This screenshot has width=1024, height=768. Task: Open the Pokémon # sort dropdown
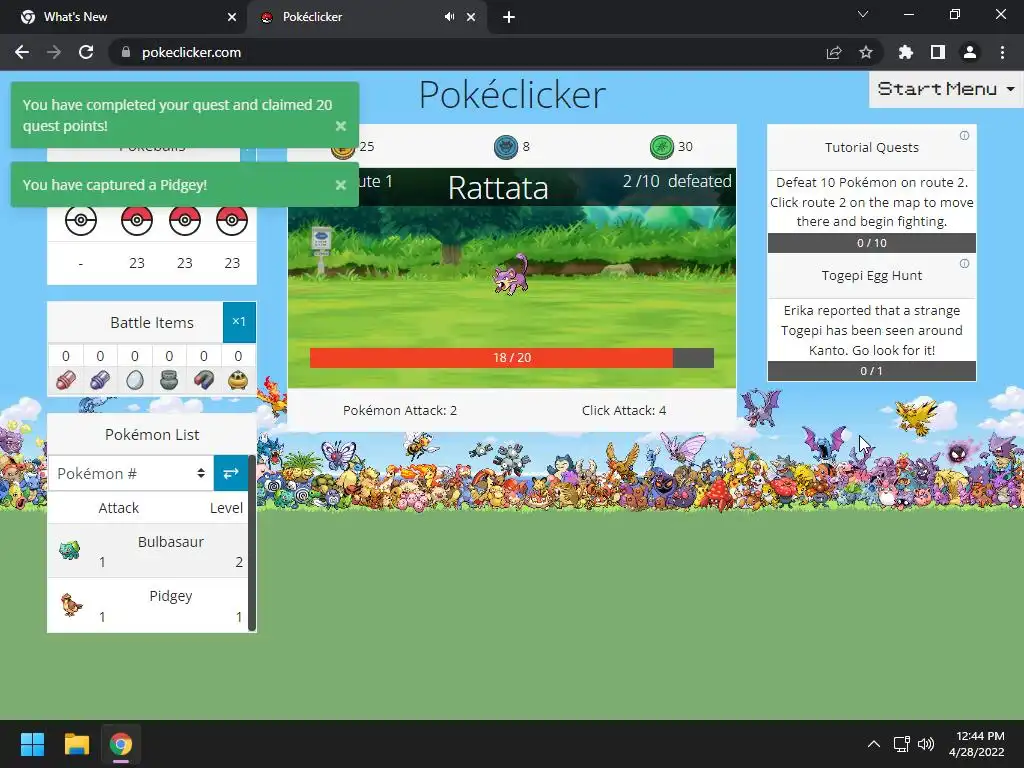click(131, 473)
